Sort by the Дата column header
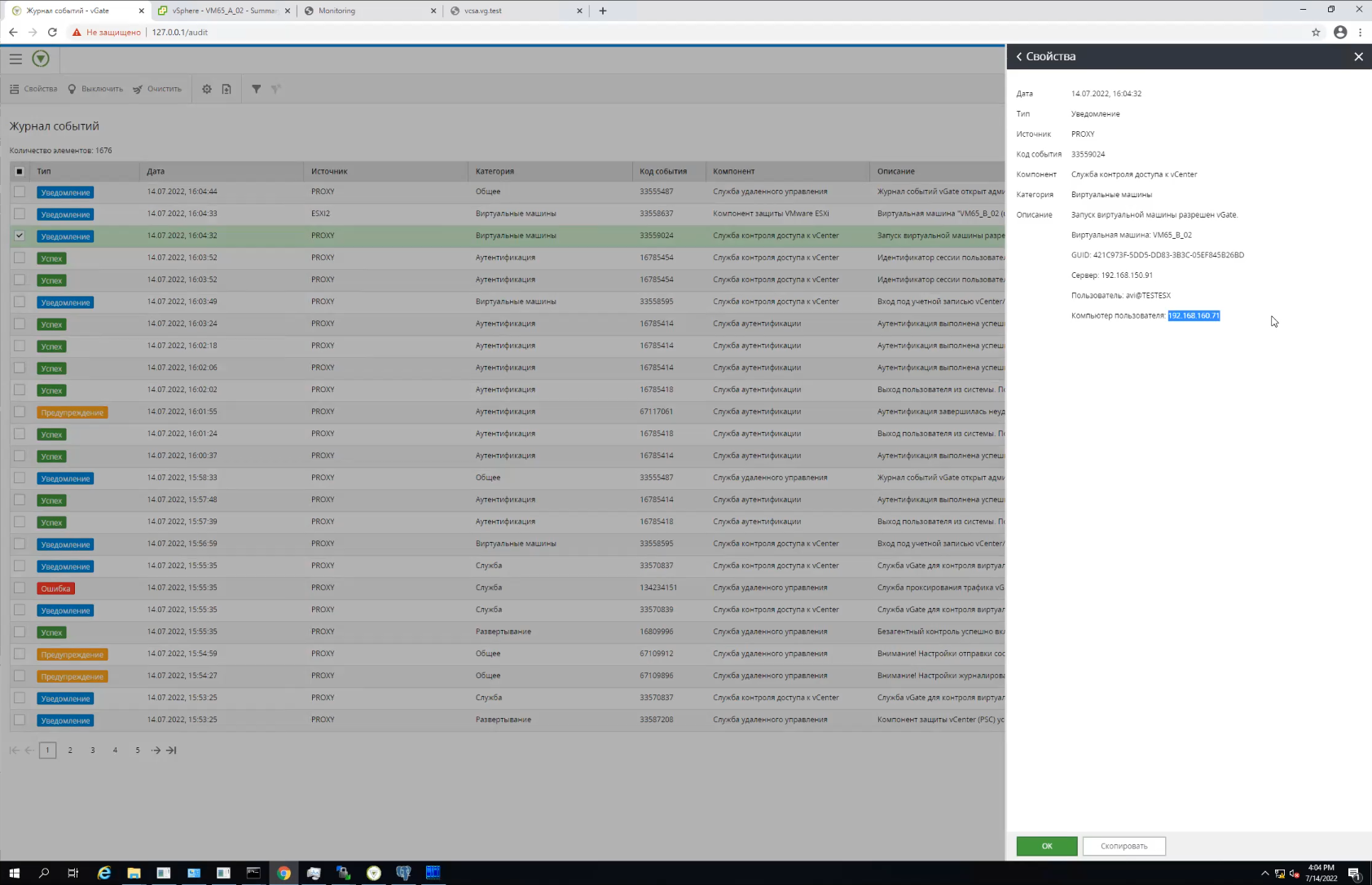 pos(156,171)
